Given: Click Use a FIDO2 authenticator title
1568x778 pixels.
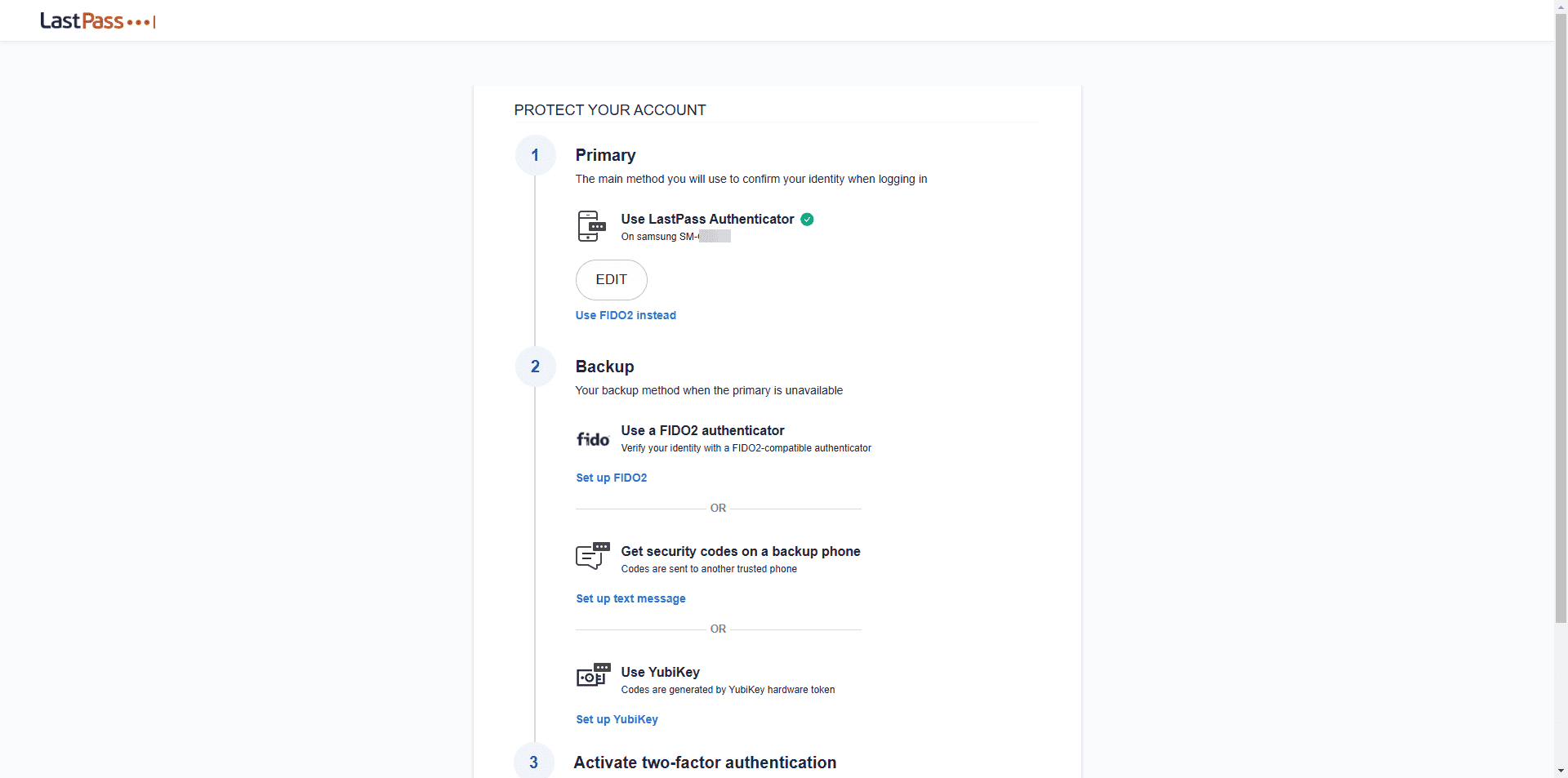Looking at the screenshot, I should point(702,430).
